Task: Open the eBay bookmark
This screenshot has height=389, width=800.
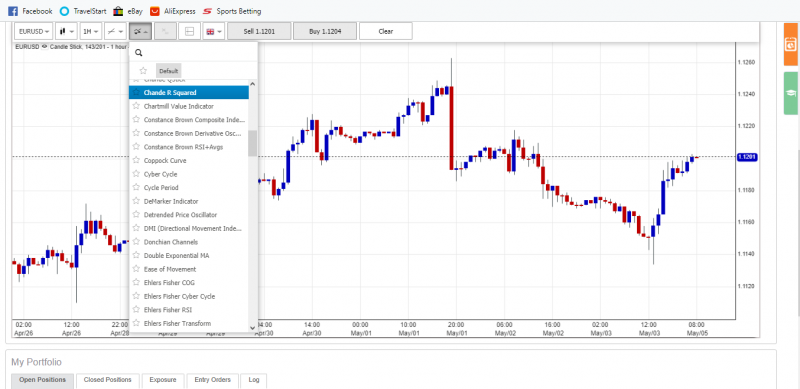Action: click(128, 11)
